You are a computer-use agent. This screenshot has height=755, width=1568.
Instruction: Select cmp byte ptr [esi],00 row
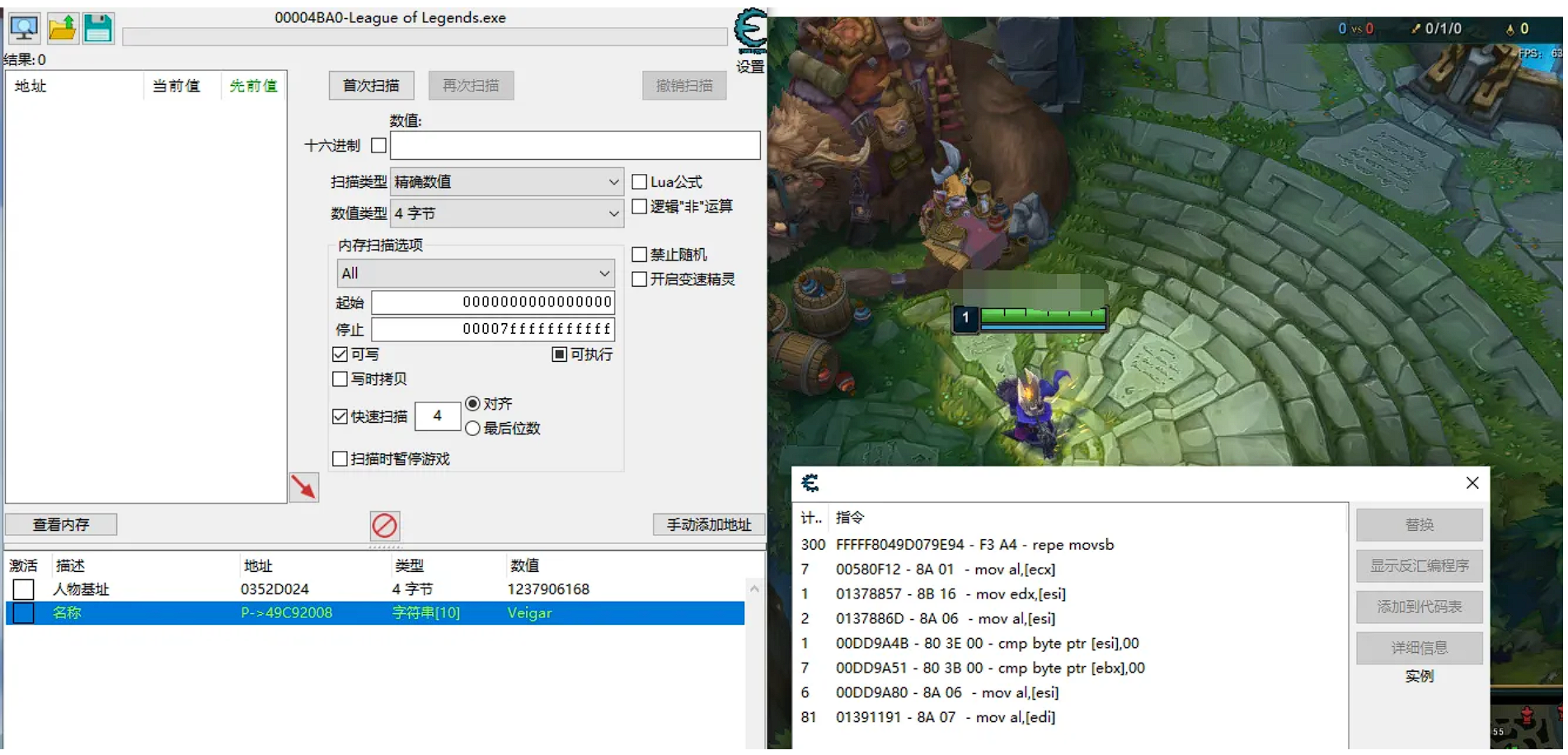1072,644
